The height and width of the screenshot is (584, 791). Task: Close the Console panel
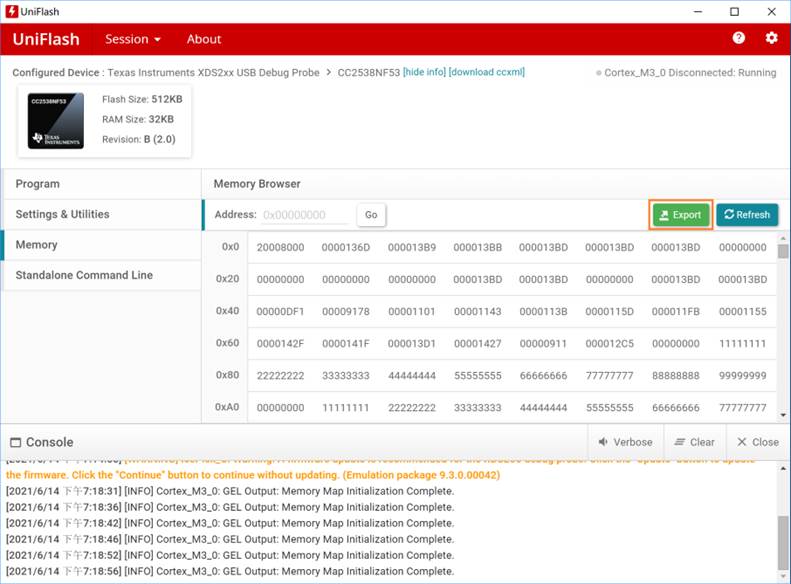coord(757,442)
